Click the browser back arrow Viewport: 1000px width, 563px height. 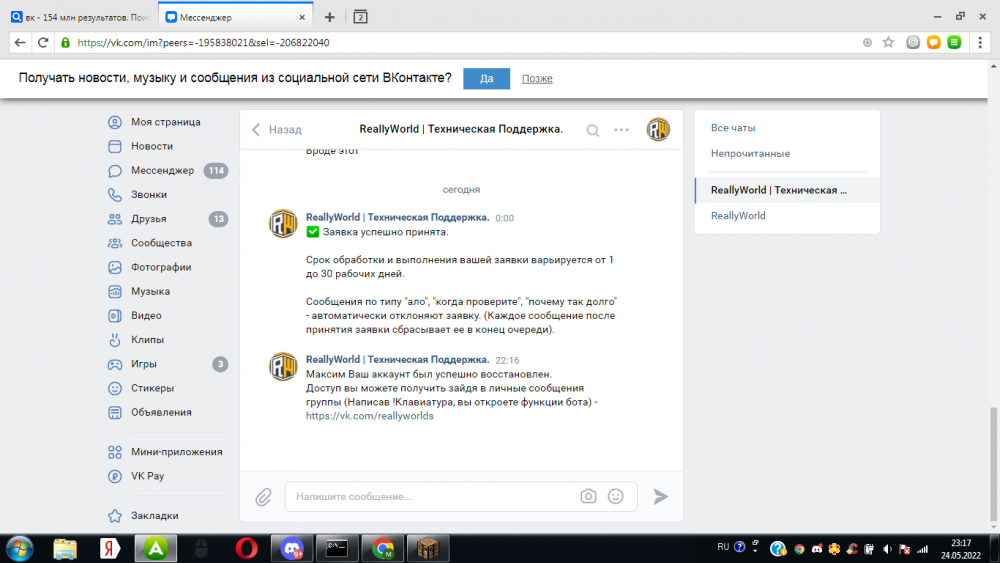coord(20,43)
